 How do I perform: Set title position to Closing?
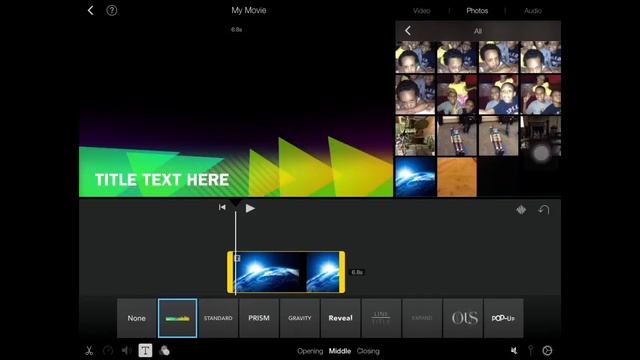point(368,351)
